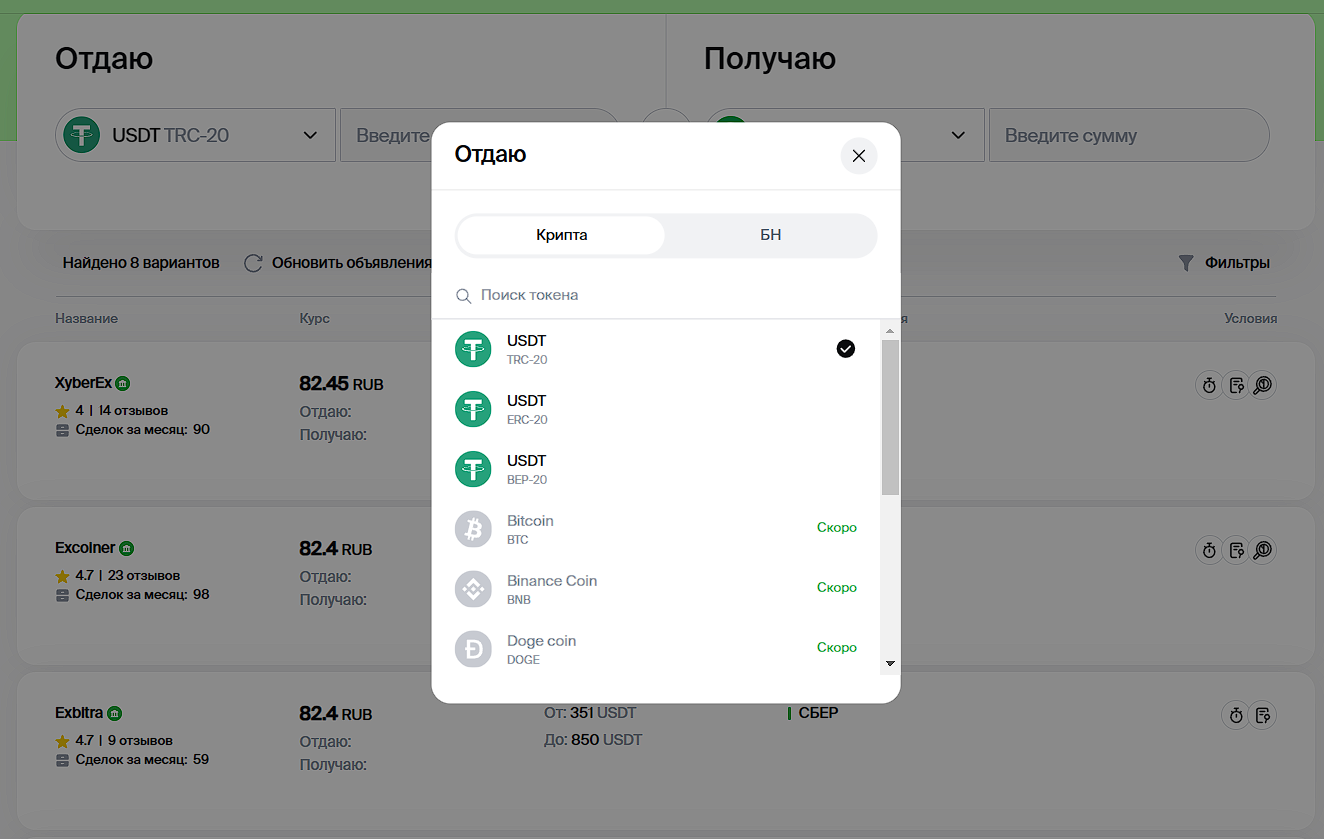
Task: Click the refresh icon beside Обновить объявления
Action: click(254, 263)
